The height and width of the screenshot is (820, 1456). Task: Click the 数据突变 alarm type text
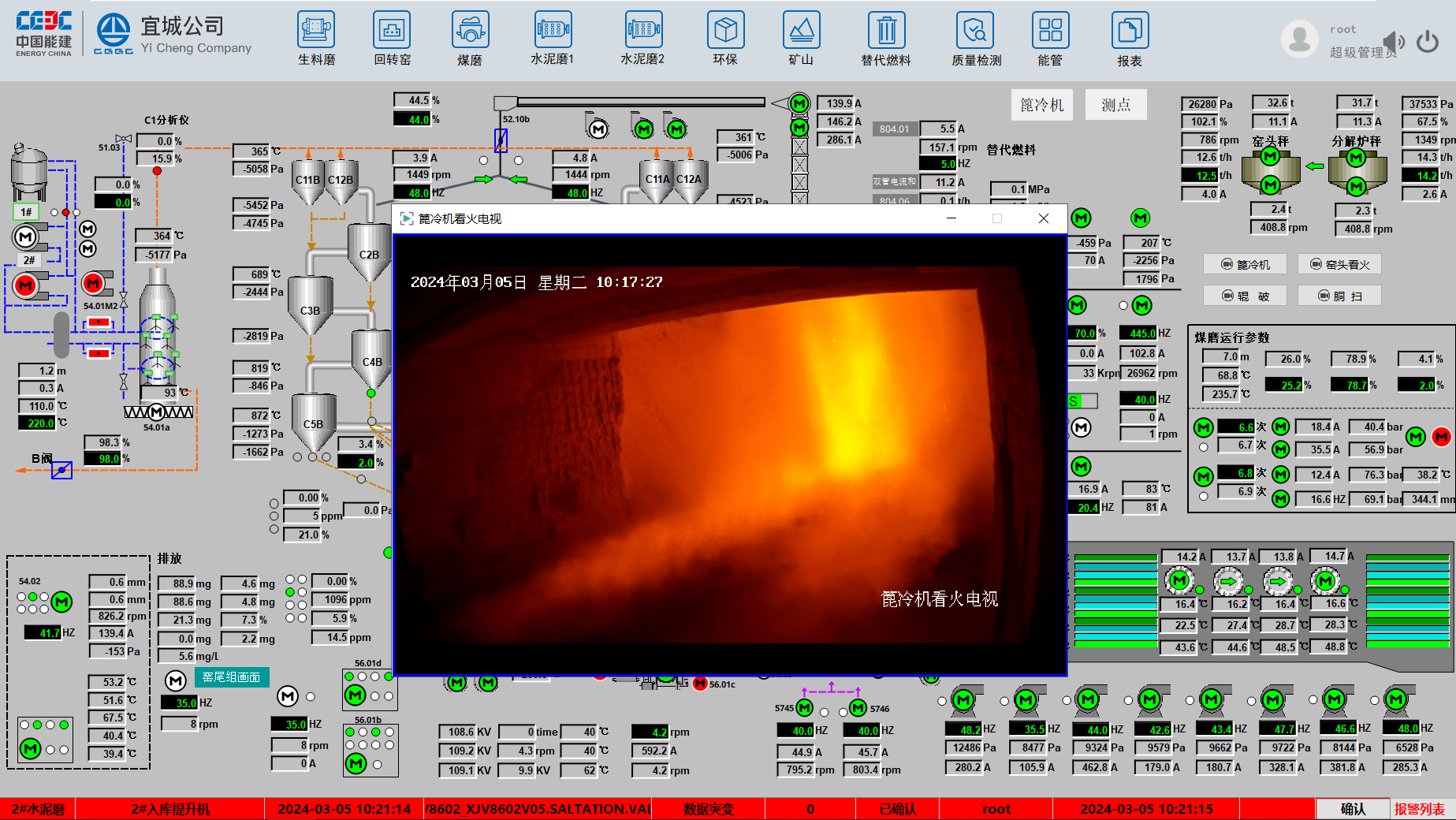tap(708, 809)
